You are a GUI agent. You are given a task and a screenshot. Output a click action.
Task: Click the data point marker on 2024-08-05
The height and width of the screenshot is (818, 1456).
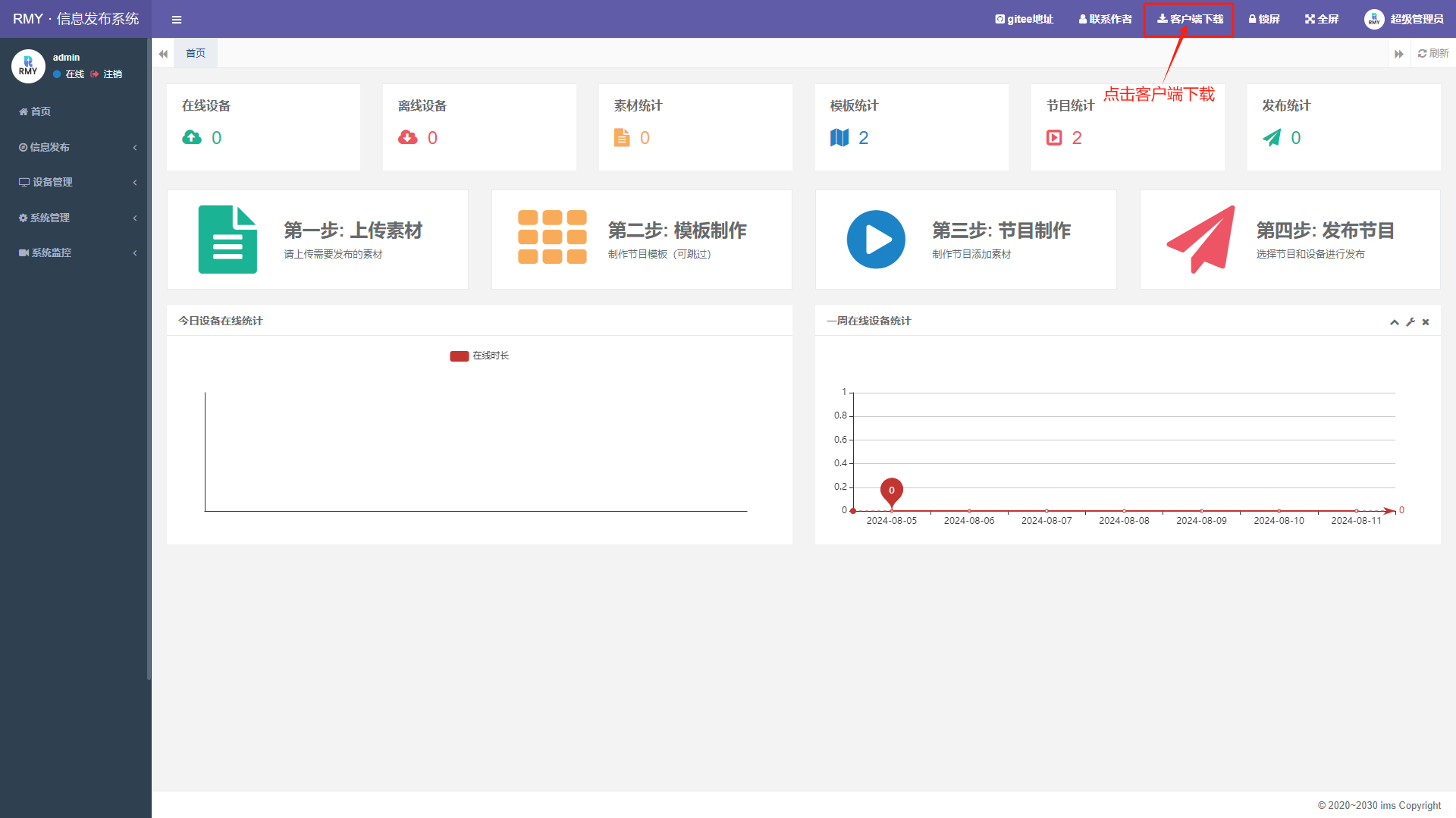pos(891,490)
